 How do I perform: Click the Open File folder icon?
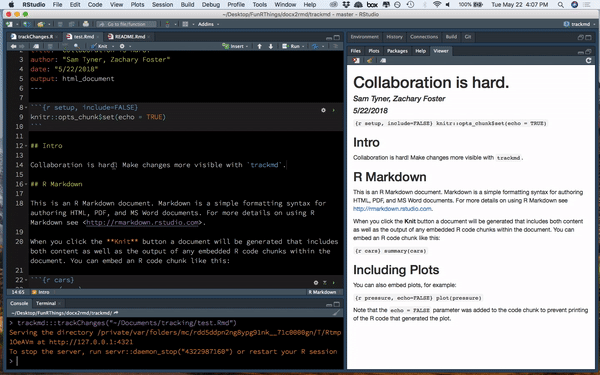(41, 24)
